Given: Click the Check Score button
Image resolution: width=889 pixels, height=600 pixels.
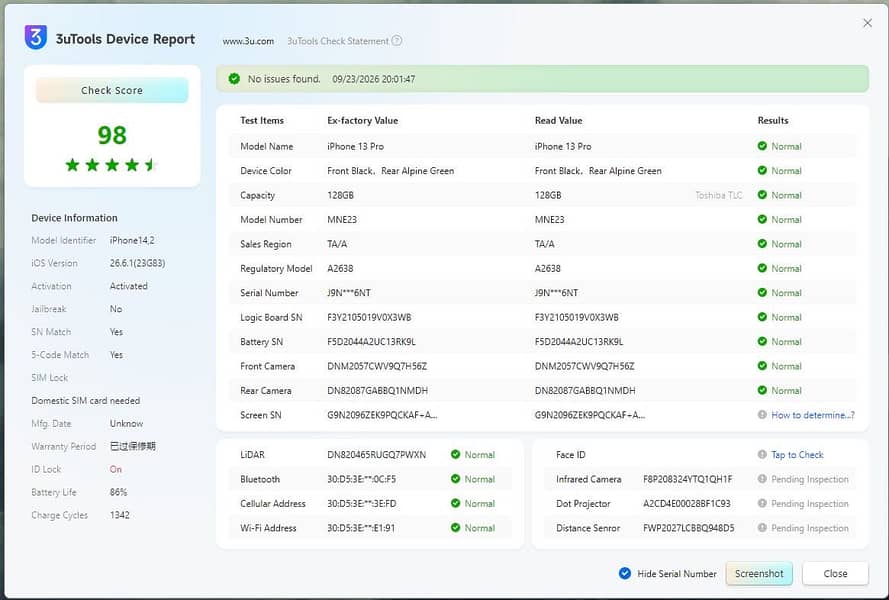Looking at the screenshot, I should (x=112, y=90).
